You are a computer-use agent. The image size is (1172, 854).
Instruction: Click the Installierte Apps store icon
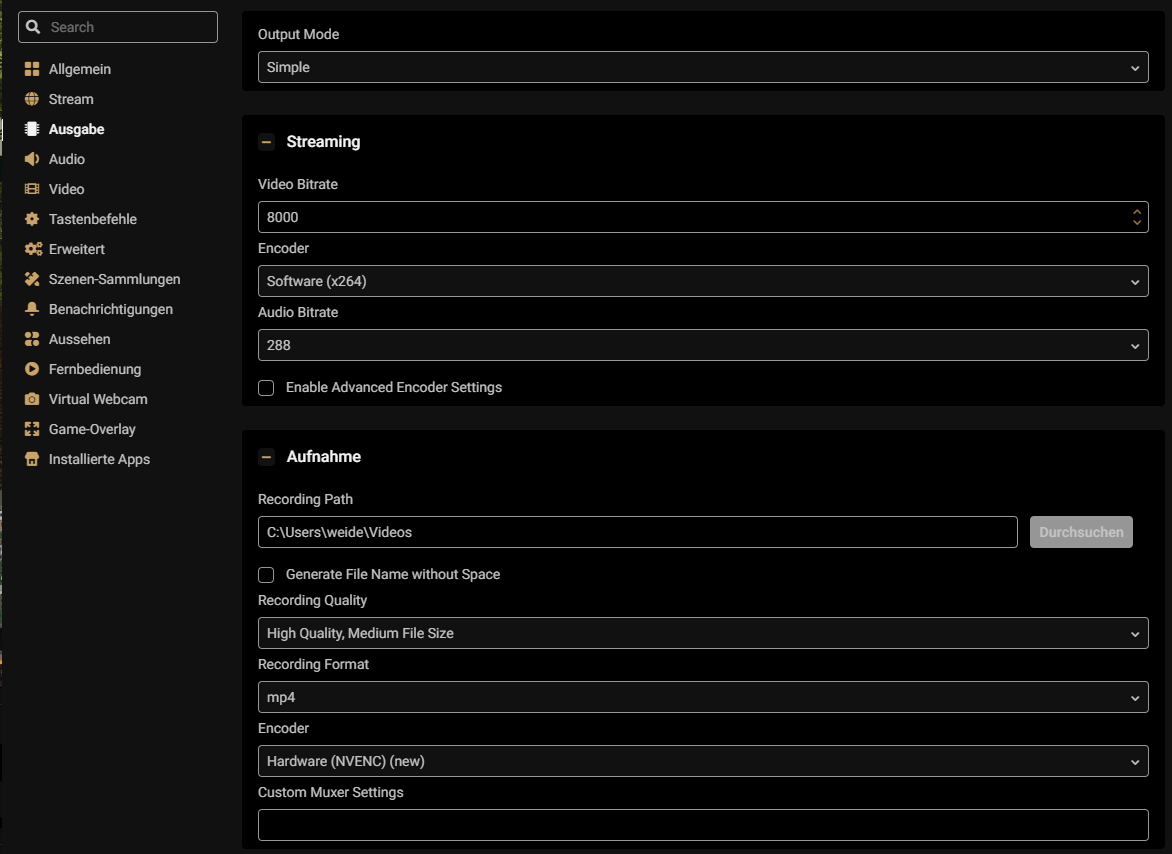31,459
